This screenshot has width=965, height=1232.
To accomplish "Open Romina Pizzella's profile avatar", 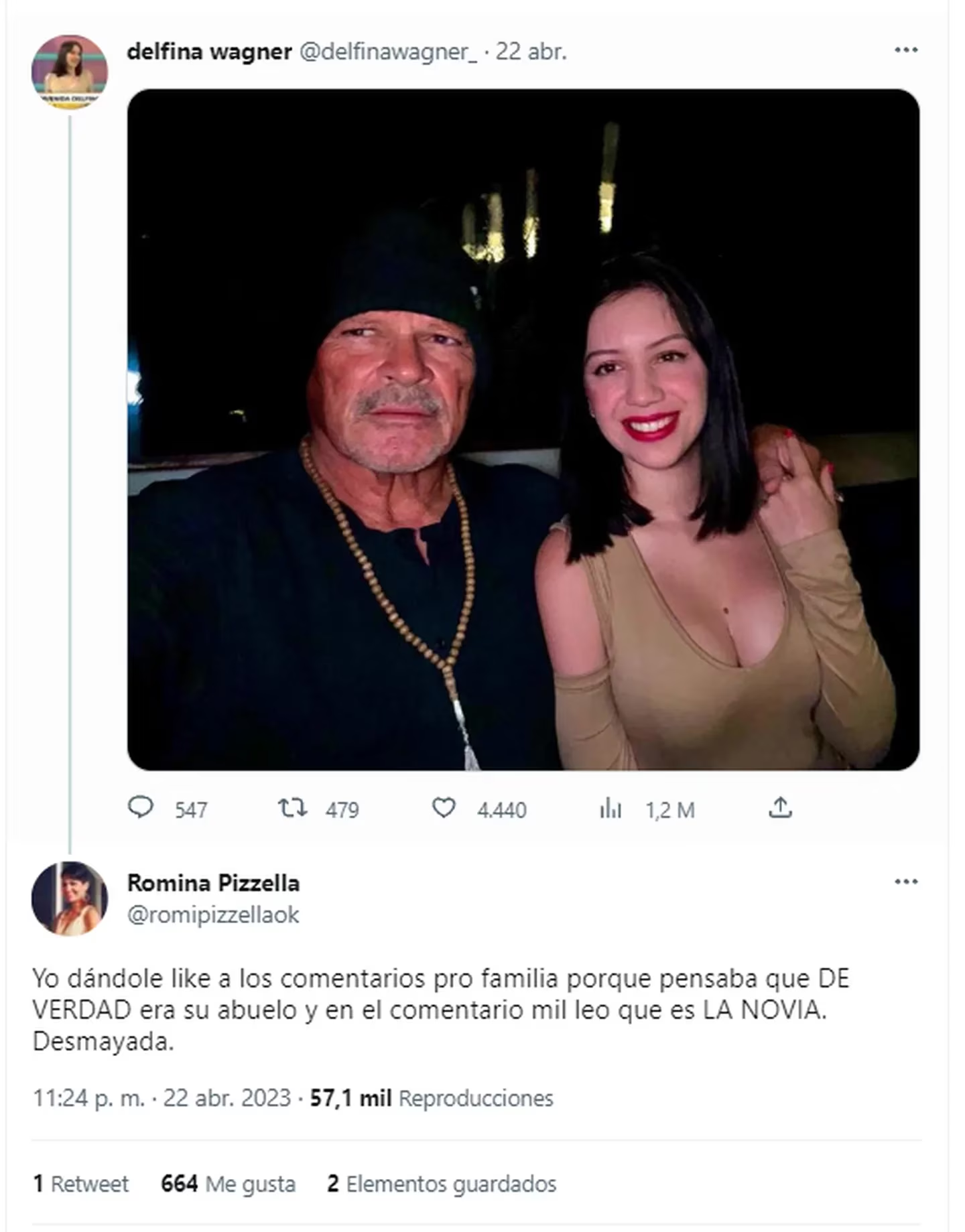I will click(x=70, y=898).
